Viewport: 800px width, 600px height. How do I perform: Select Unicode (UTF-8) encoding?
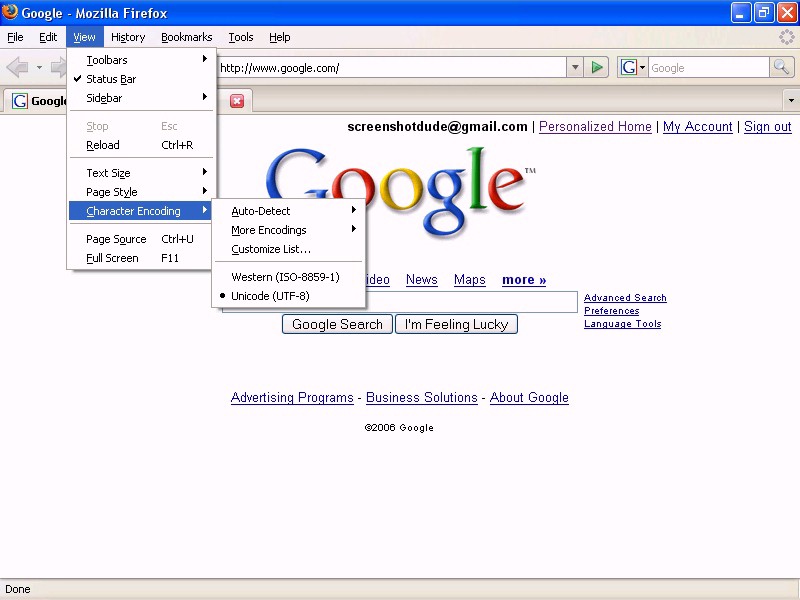point(270,296)
